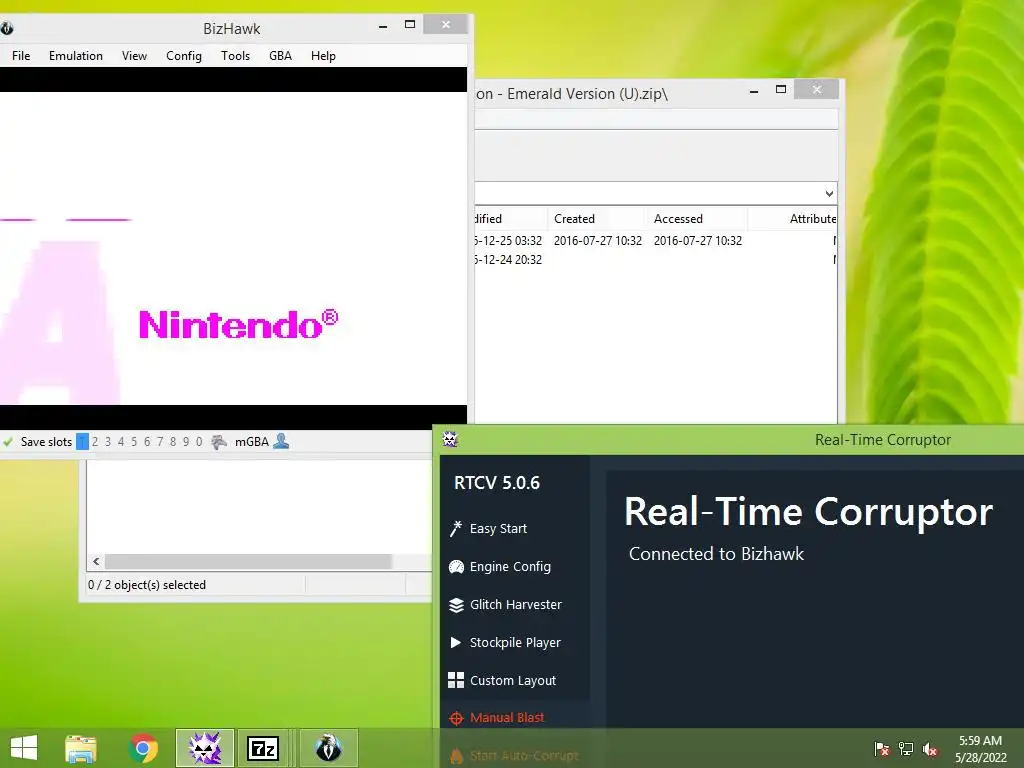The image size is (1024, 768).
Task: Open the File menu in BizHawk
Action: pos(21,56)
